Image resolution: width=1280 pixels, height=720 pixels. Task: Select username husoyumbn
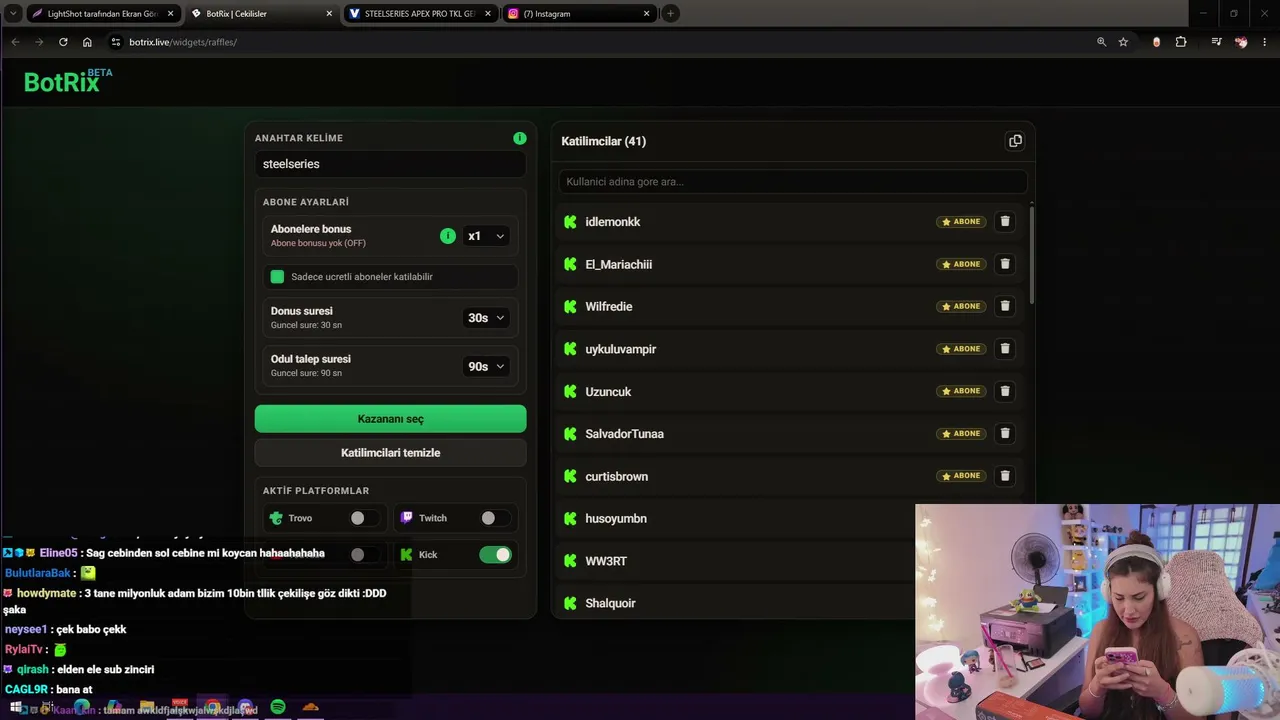tap(616, 519)
